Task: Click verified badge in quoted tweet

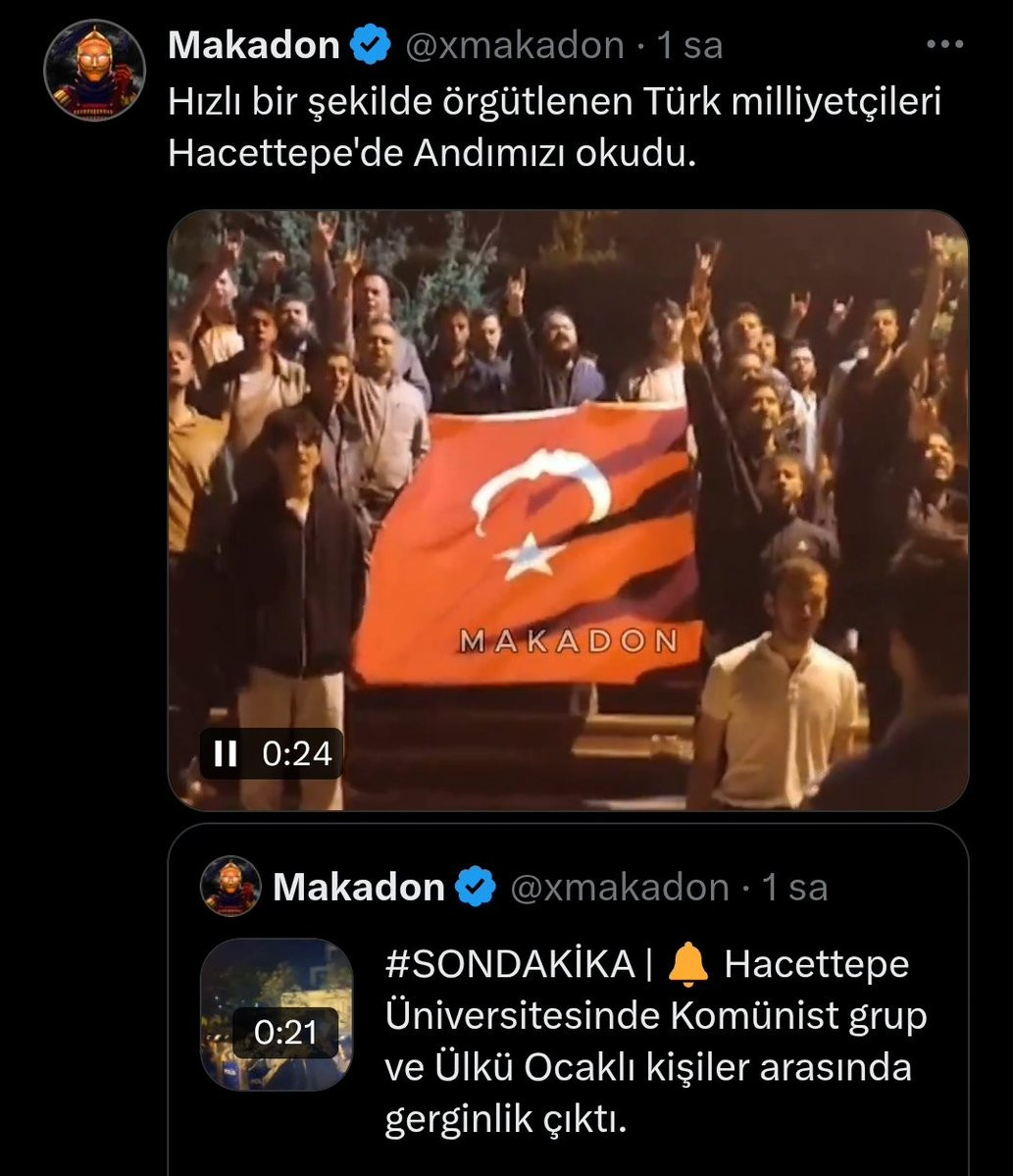Action: (477, 887)
